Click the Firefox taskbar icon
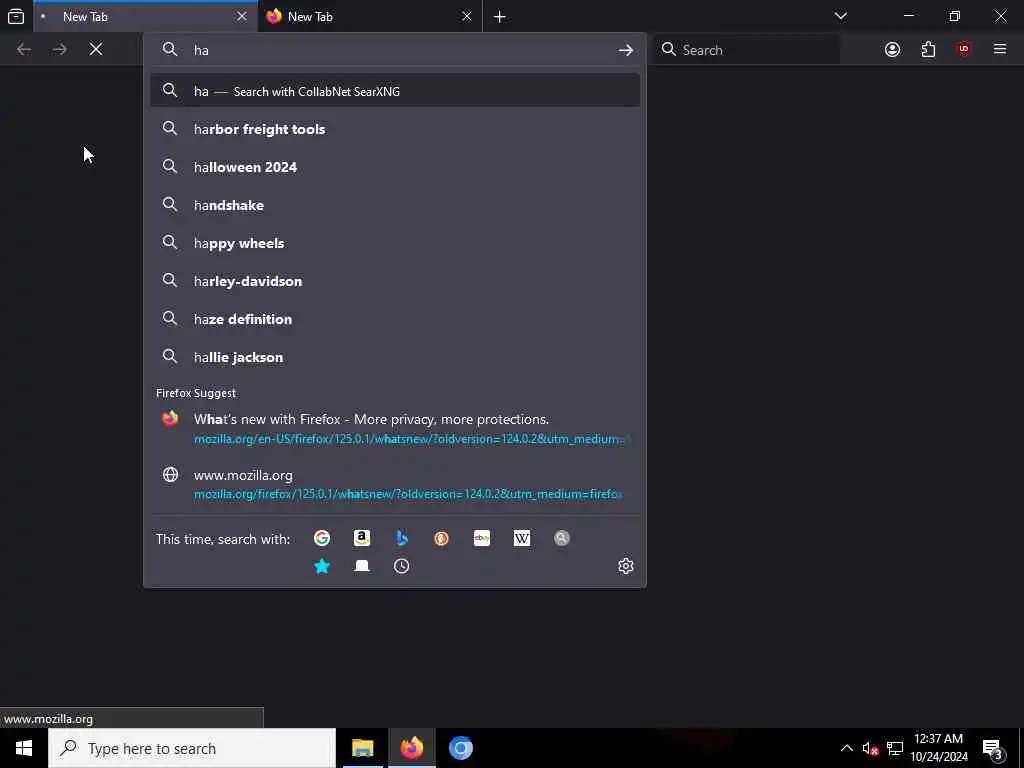 [x=411, y=748]
